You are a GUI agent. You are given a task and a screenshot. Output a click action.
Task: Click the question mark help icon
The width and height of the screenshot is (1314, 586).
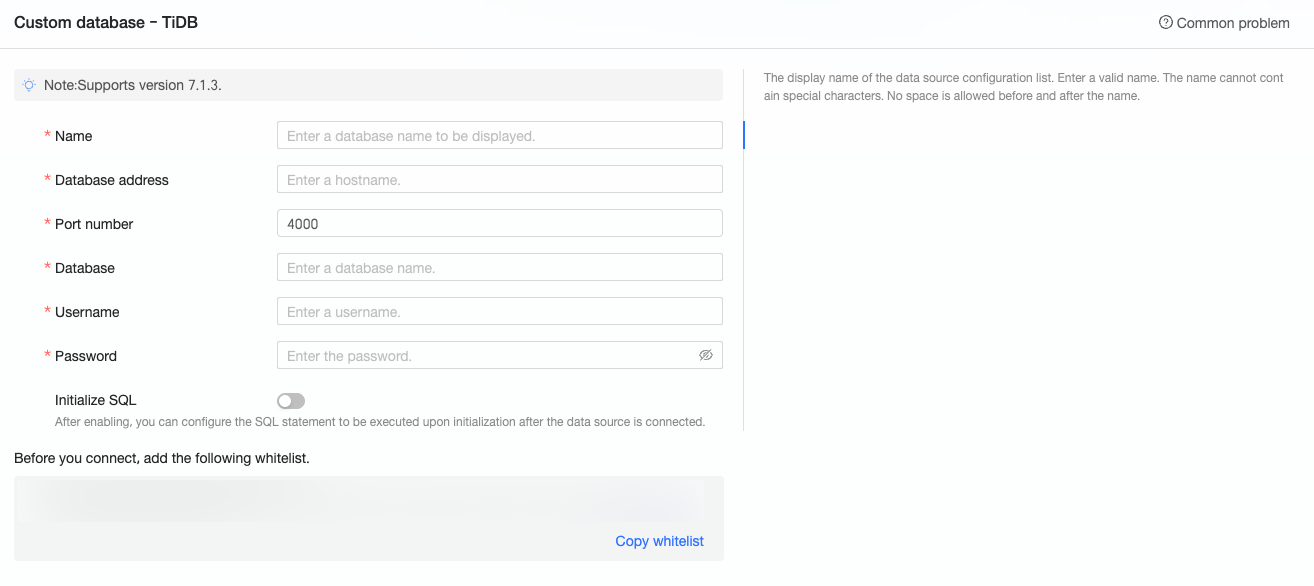coord(1165,22)
